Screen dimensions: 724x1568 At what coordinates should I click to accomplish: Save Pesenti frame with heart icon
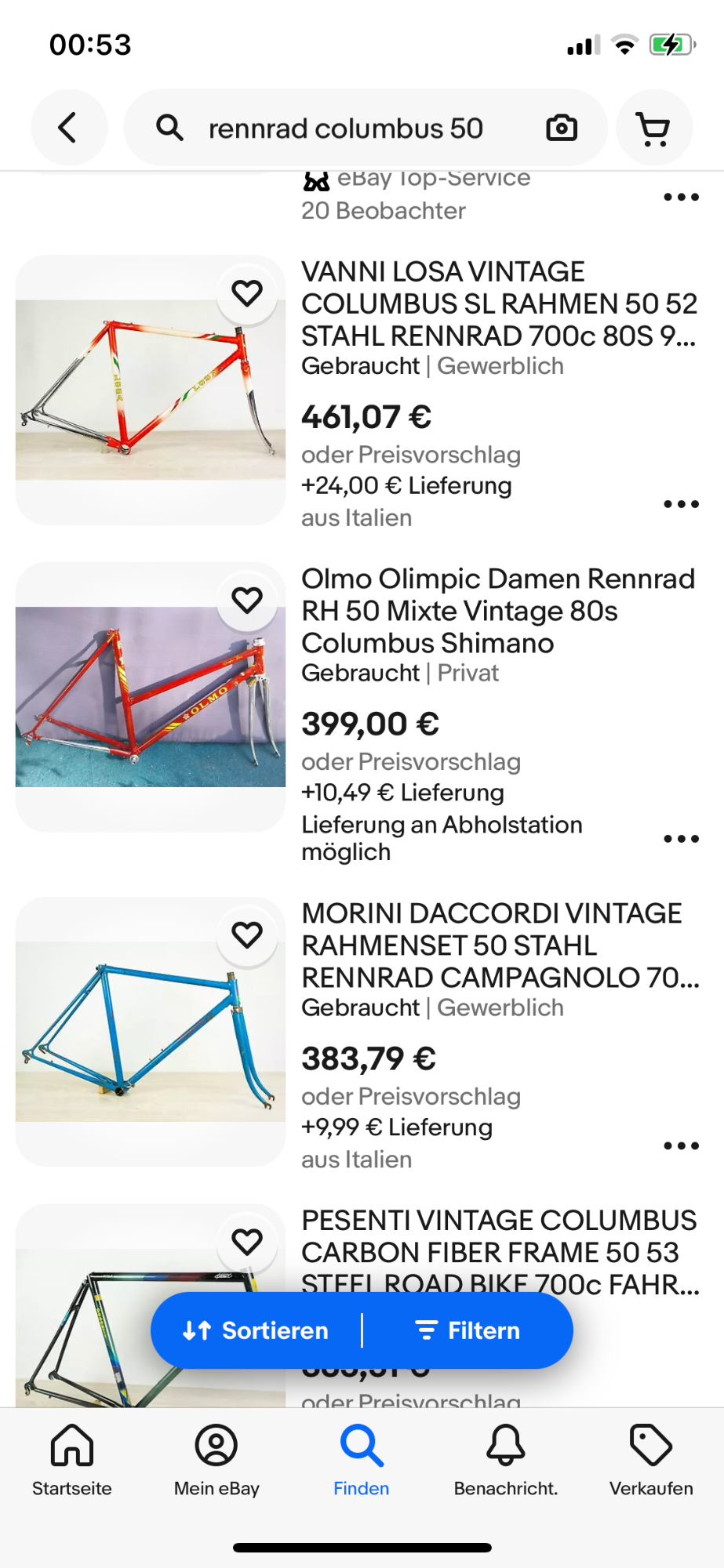[247, 1242]
